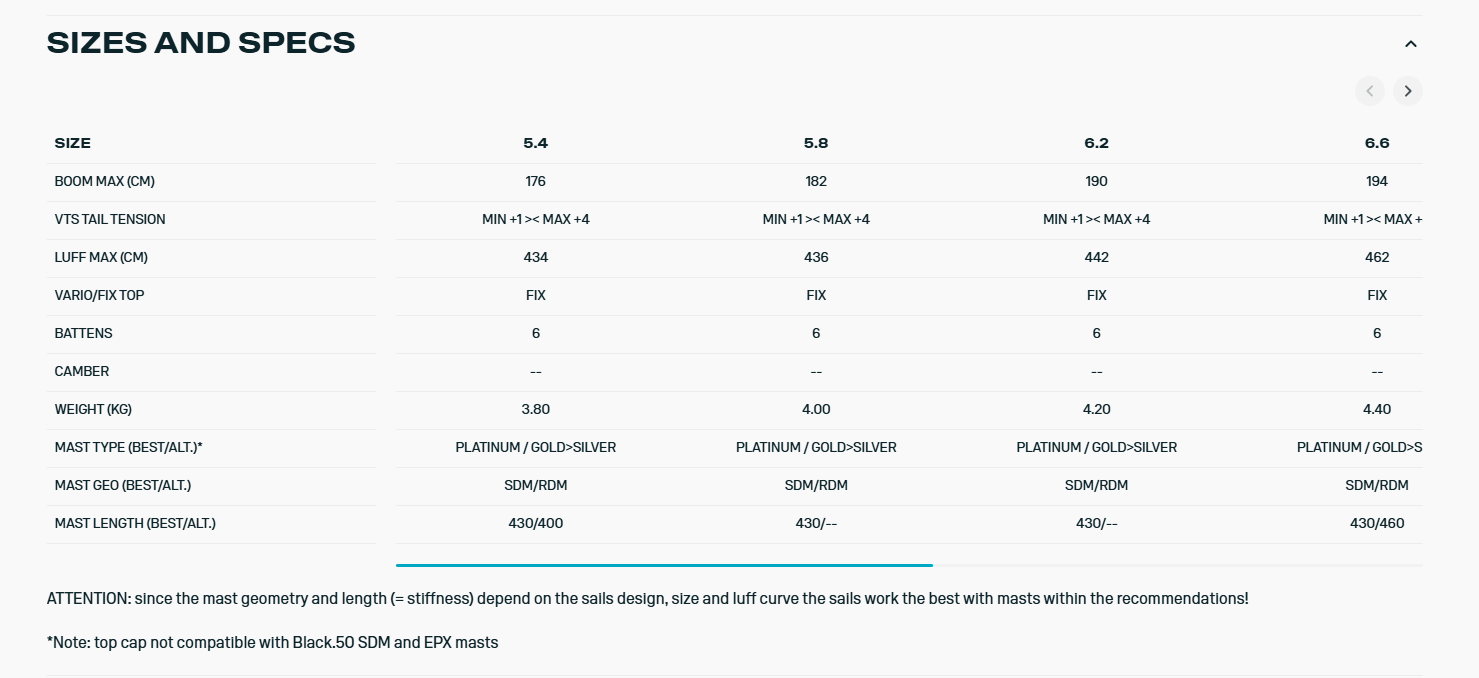Screen dimensions: 1479x678
Task: Select the 5.8 size column header
Action: coord(816,143)
